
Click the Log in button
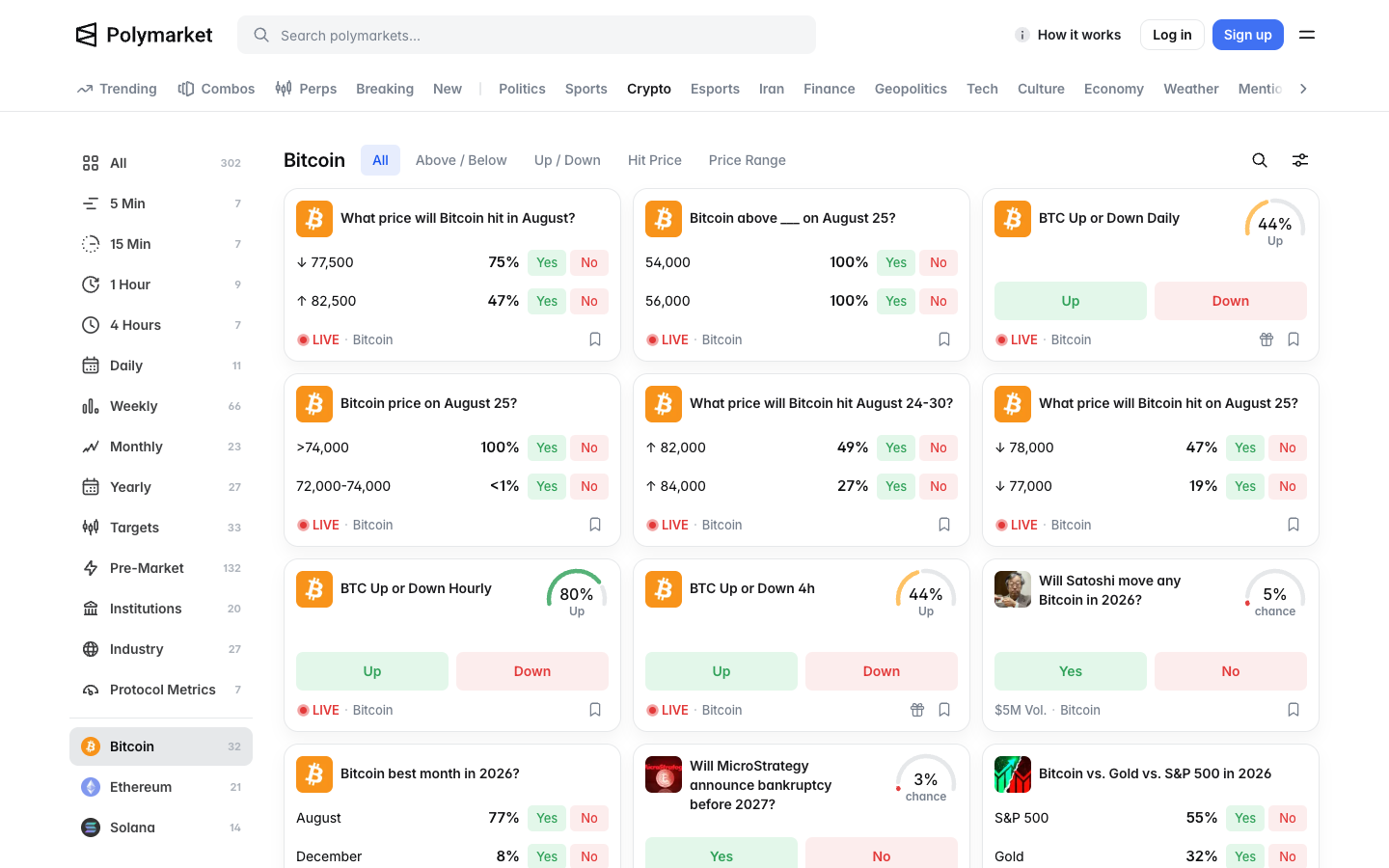click(1172, 35)
